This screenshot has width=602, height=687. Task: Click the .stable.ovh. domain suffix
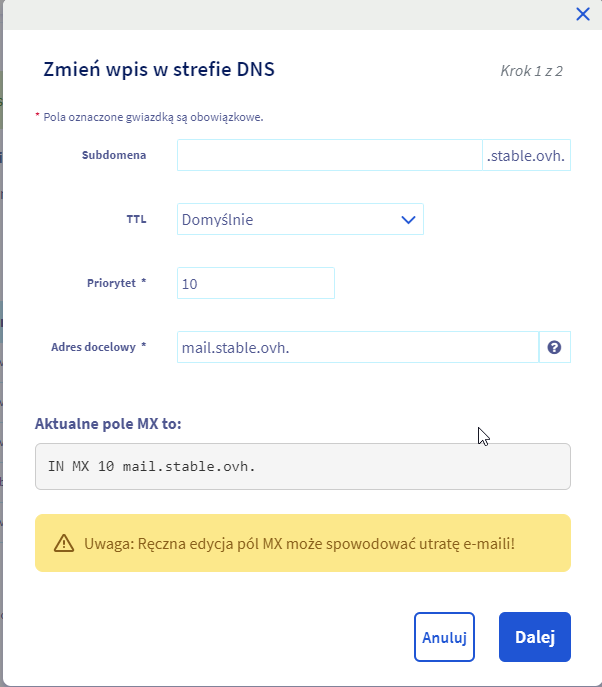click(x=527, y=156)
